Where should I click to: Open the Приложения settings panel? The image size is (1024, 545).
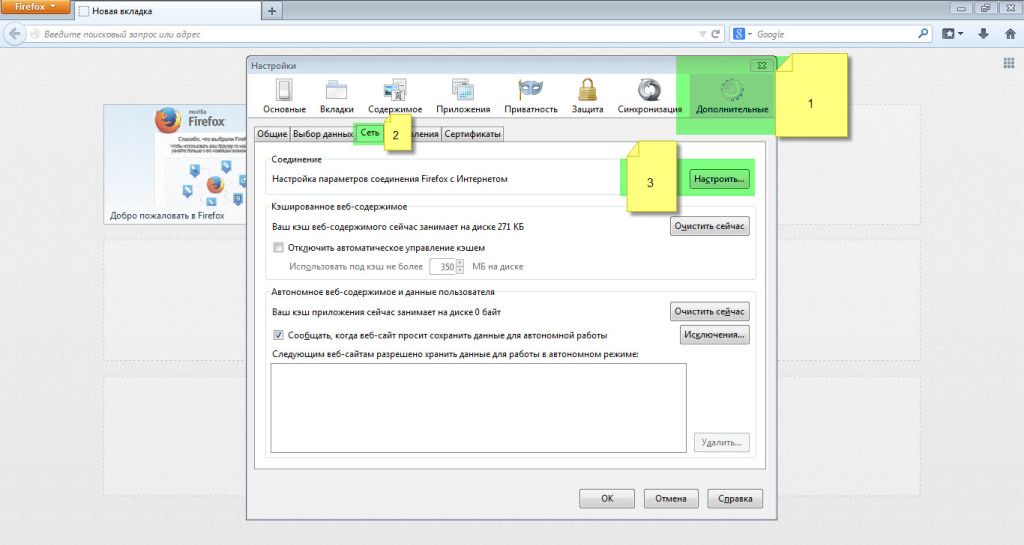(x=463, y=96)
